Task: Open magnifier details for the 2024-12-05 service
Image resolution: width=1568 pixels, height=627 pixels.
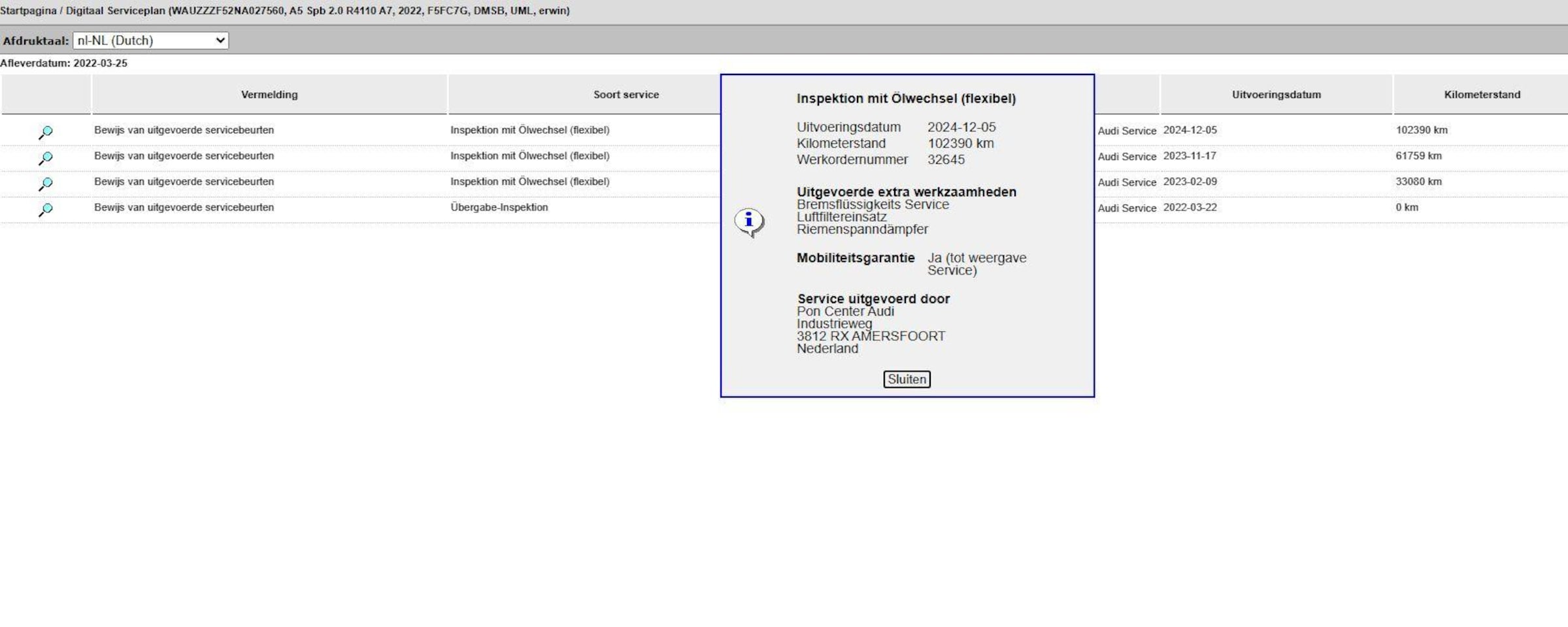Action: [x=45, y=132]
